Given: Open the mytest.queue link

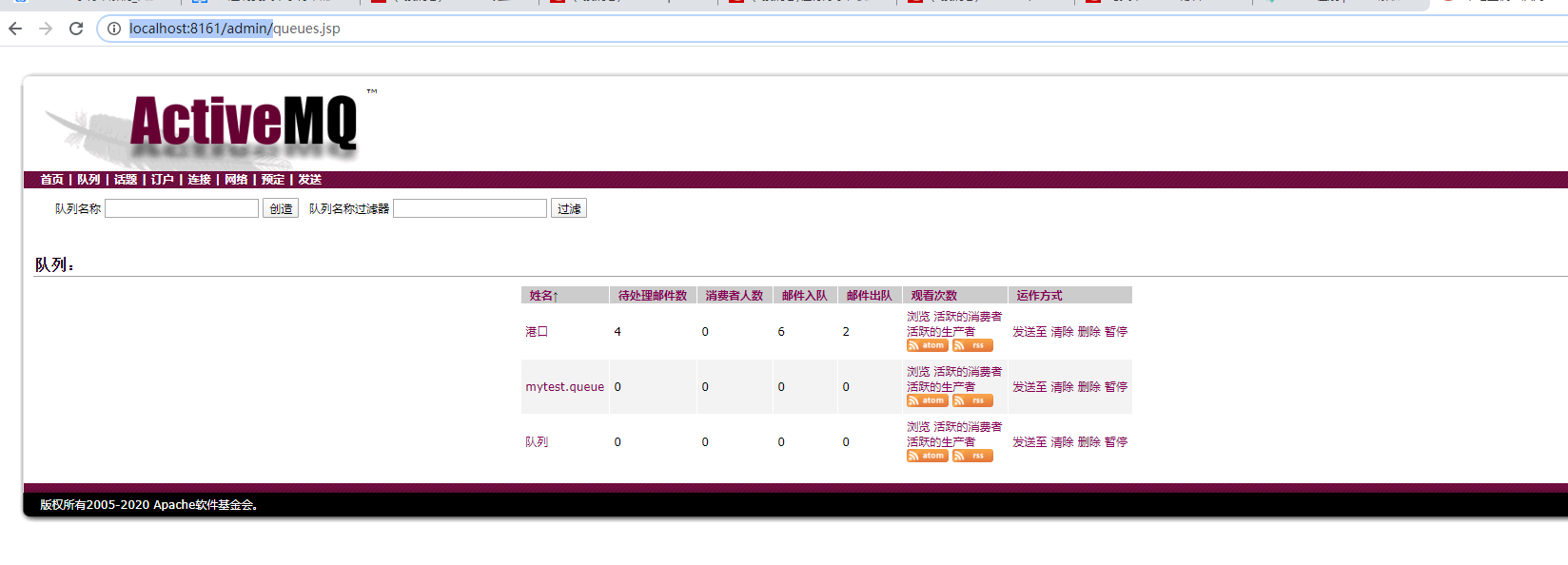Looking at the screenshot, I should point(565,387).
